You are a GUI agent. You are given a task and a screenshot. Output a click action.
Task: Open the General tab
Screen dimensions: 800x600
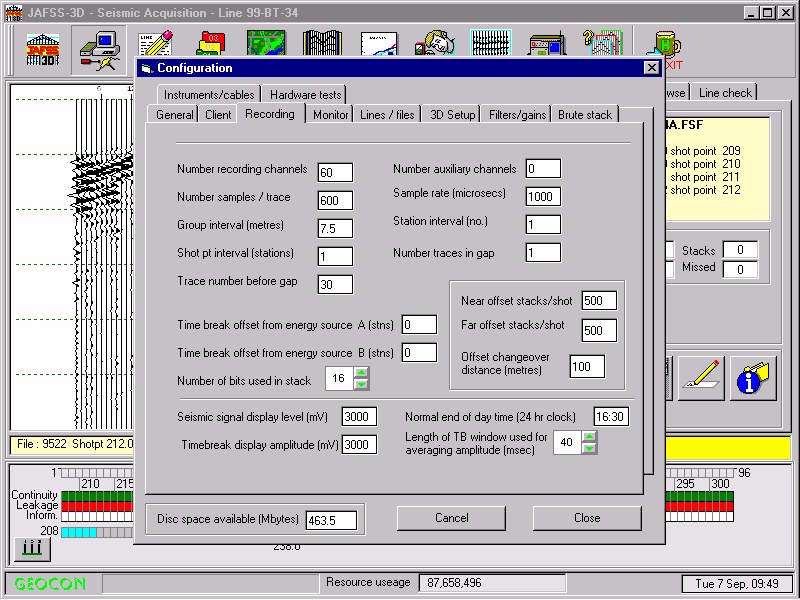(174, 114)
